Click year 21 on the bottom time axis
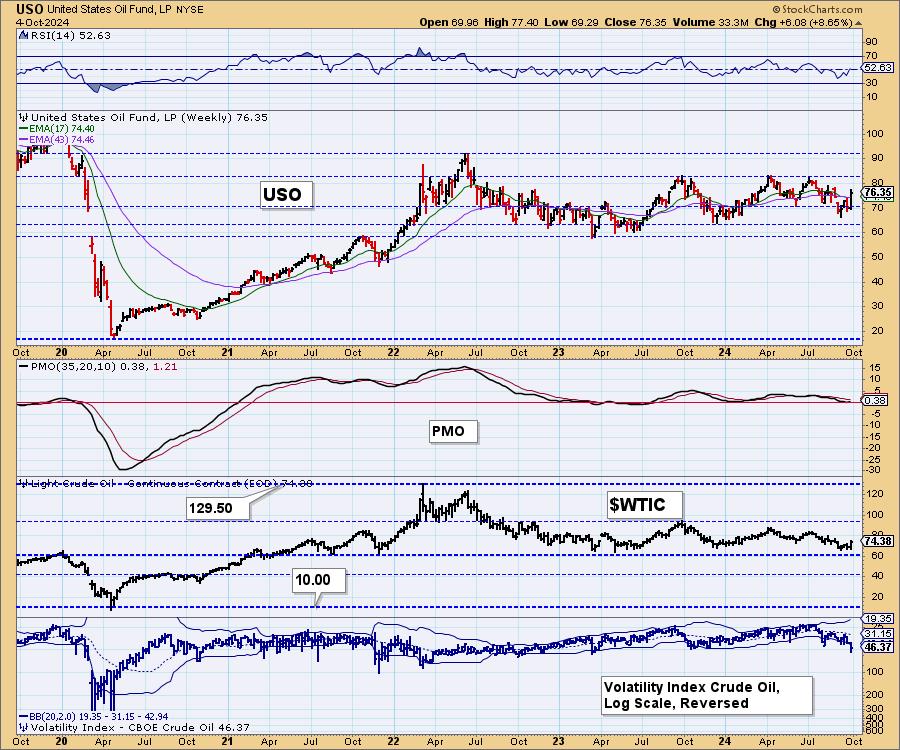 [x=227, y=741]
